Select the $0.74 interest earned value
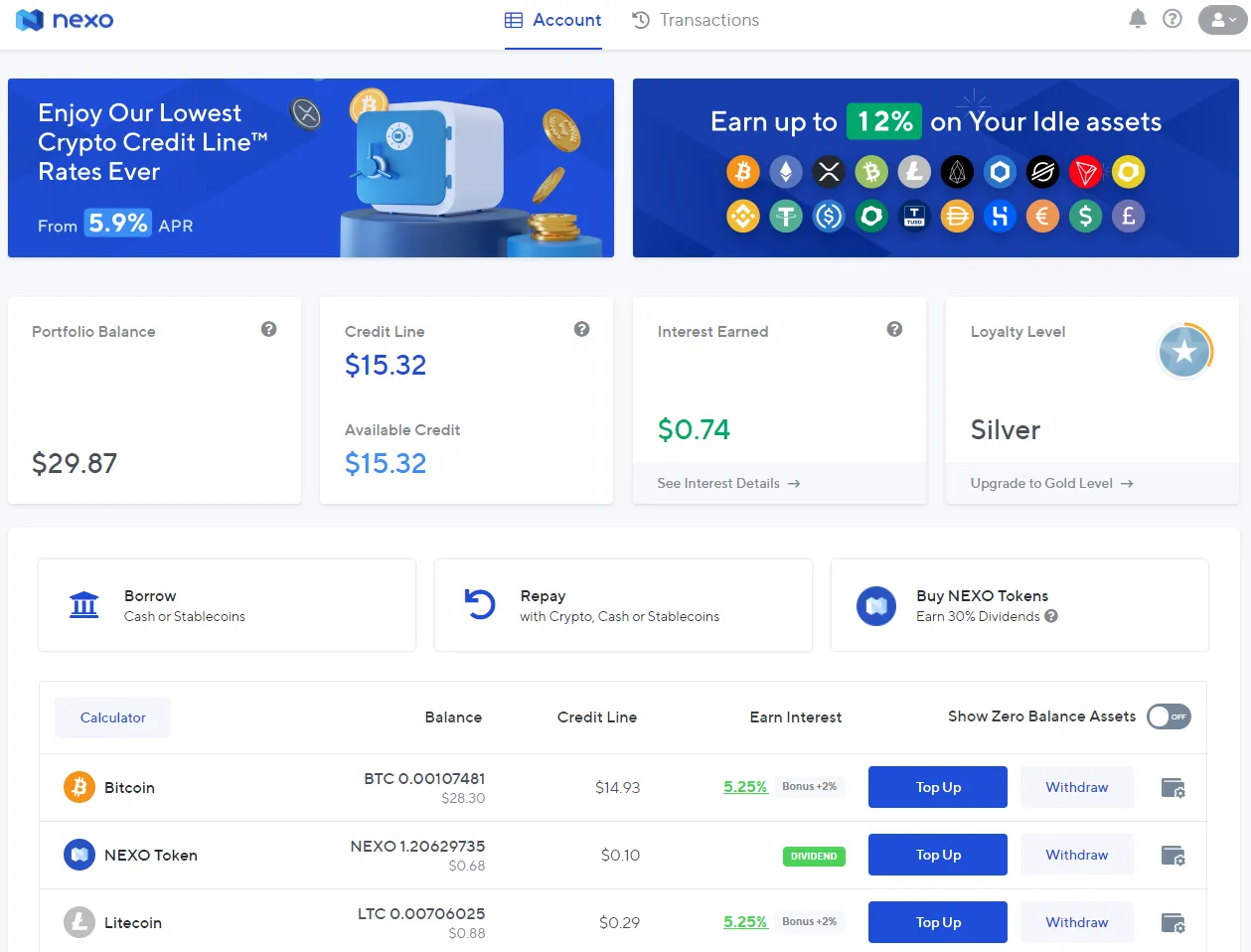Image resolution: width=1251 pixels, height=952 pixels. click(x=694, y=429)
